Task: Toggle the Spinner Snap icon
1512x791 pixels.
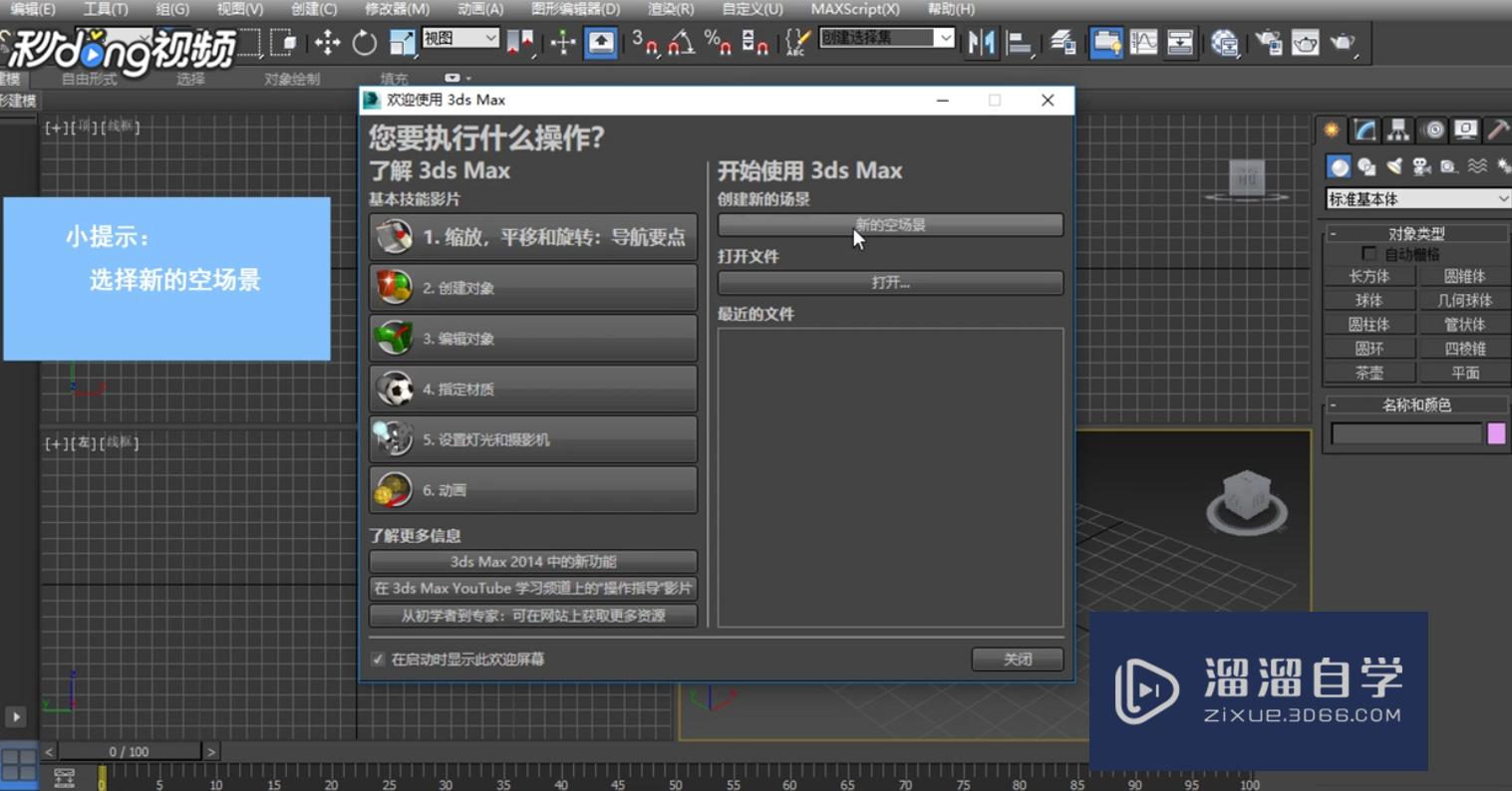Action: coord(755,42)
